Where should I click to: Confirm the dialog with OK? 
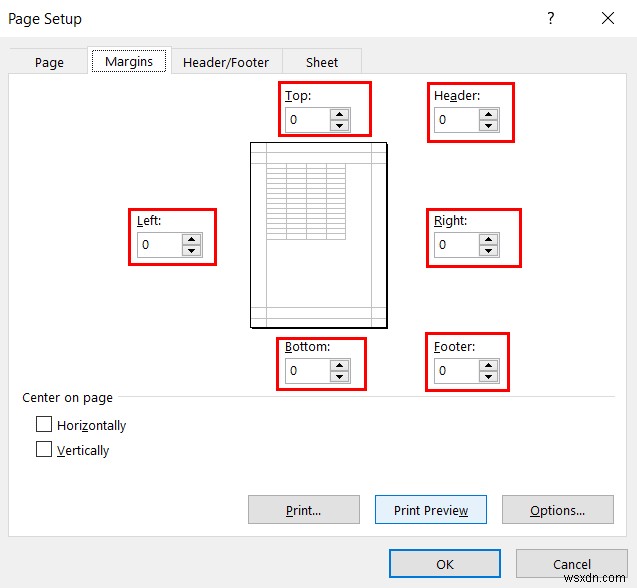point(445,564)
